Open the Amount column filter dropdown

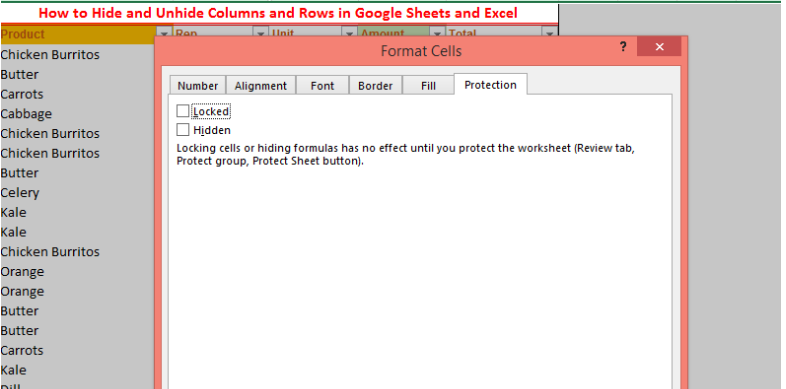437,33
